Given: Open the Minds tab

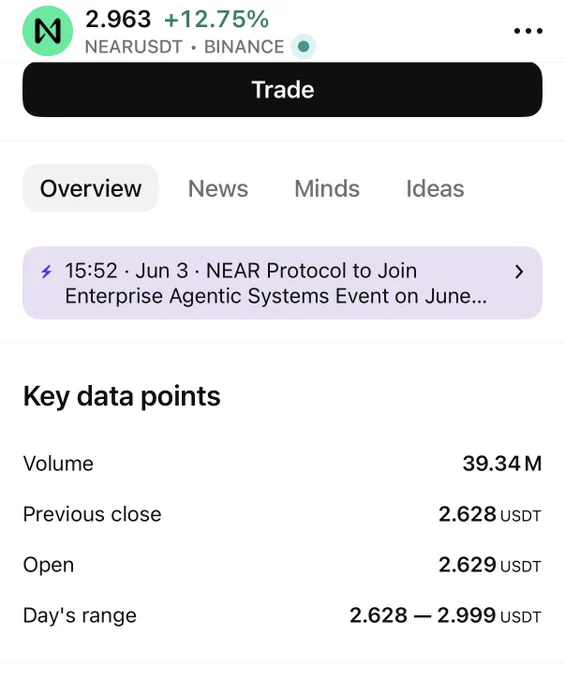Looking at the screenshot, I should tap(327, 188).
